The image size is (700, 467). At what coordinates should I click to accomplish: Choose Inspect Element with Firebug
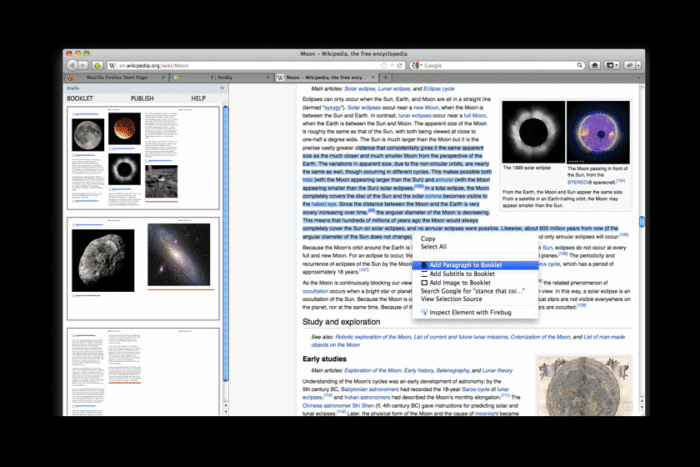[475, 313]
